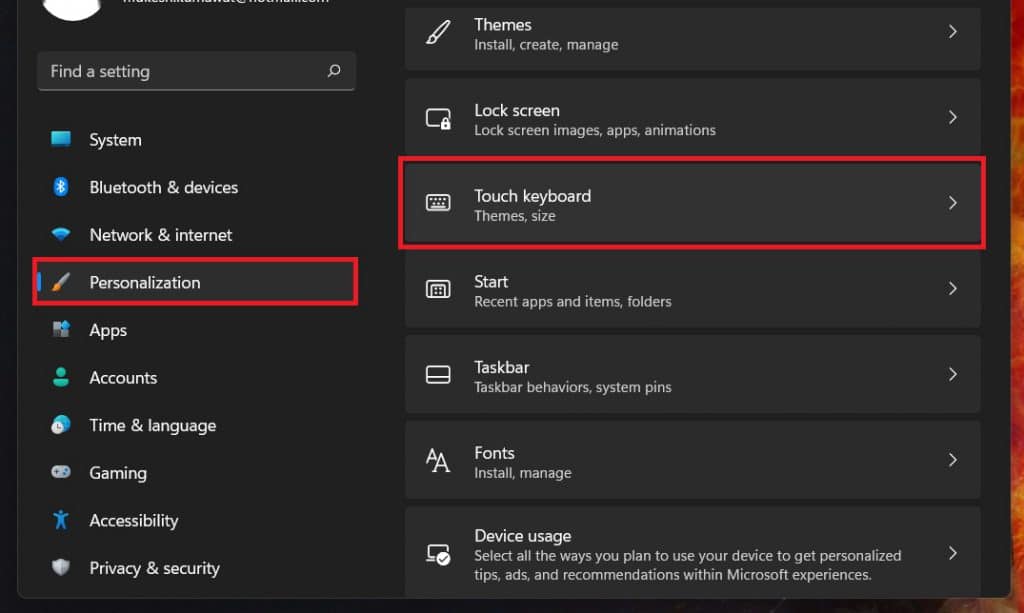Open the Taskbar settings title
Screen dimensions: 1024x613
(502, 367)
